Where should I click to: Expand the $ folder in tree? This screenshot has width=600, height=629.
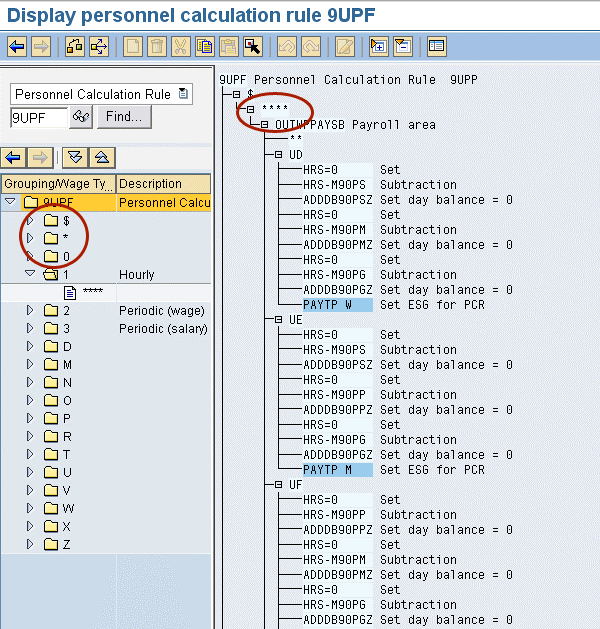pyautogui.click(x=30, y=220)
